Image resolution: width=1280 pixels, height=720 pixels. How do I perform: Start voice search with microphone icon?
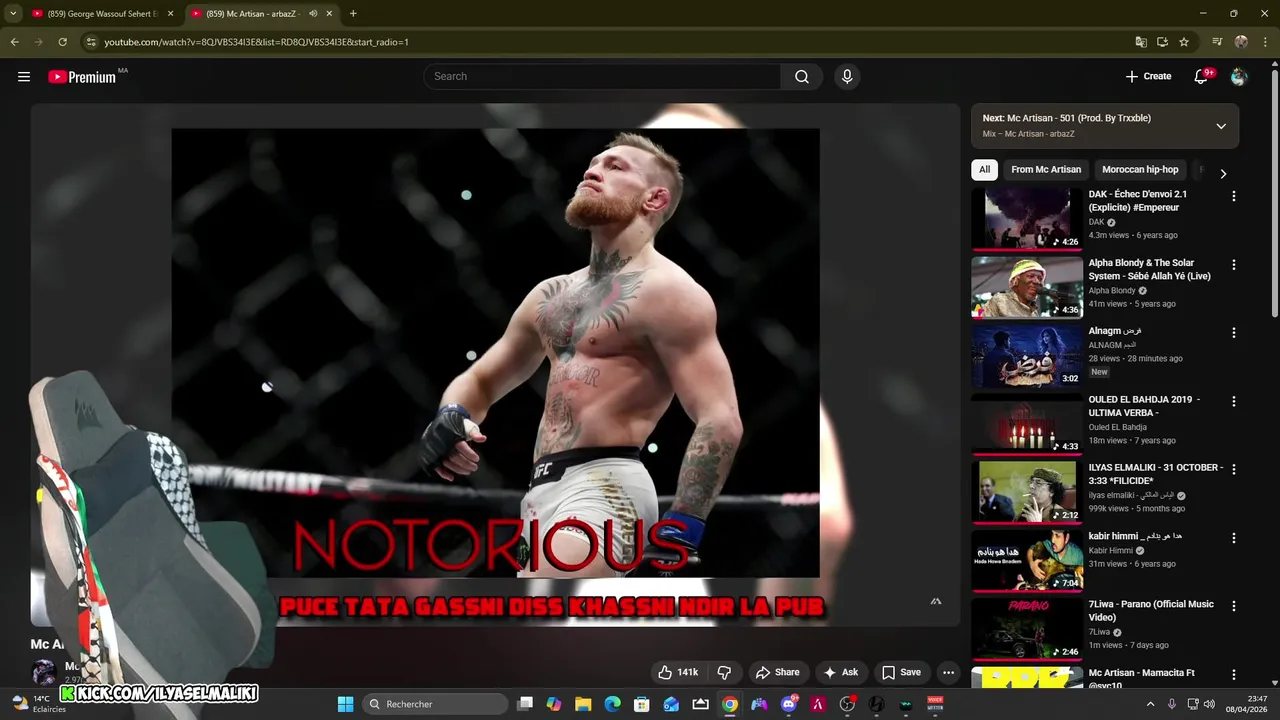847,77
